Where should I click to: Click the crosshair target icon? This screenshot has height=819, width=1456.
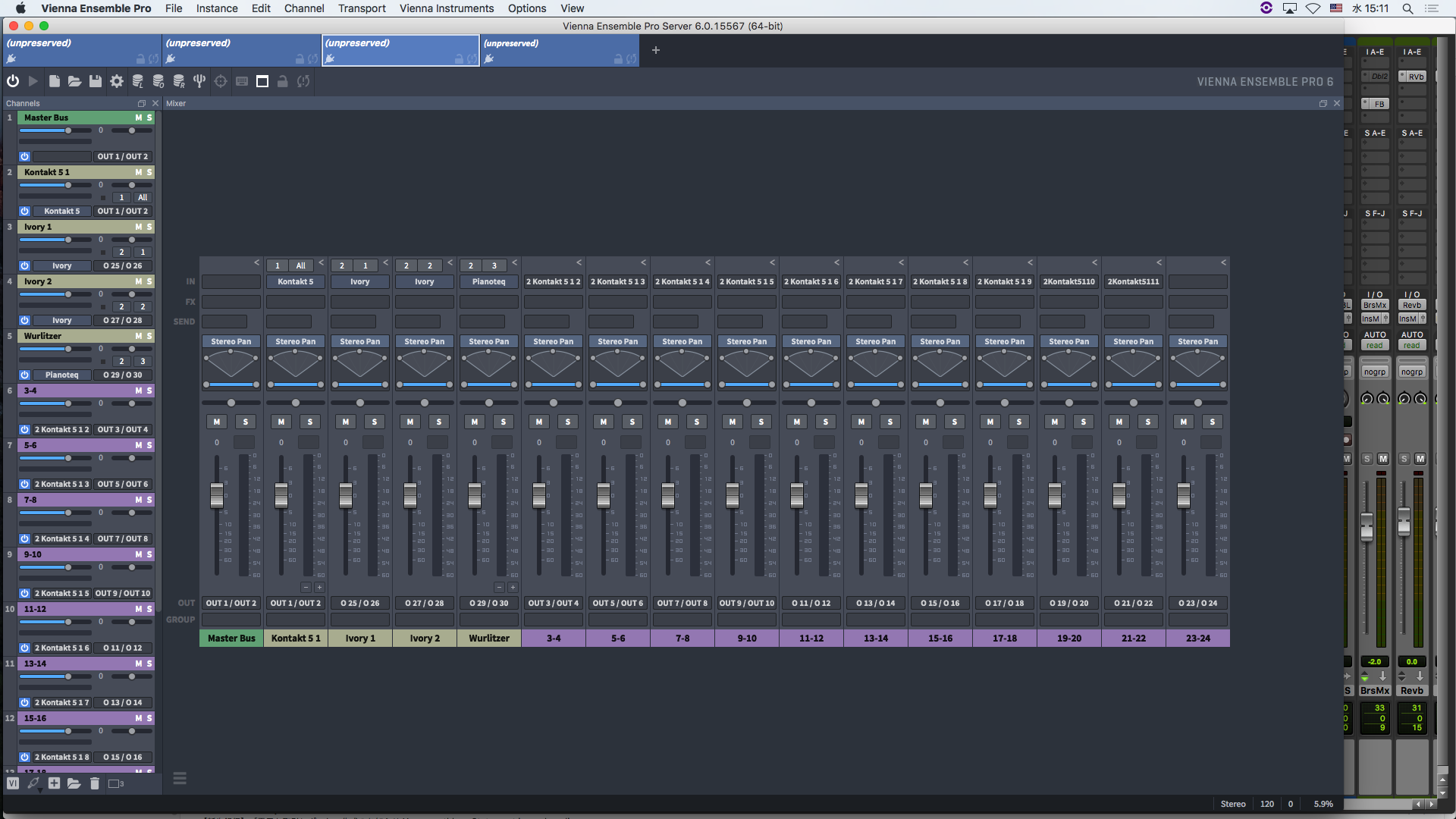221,81
